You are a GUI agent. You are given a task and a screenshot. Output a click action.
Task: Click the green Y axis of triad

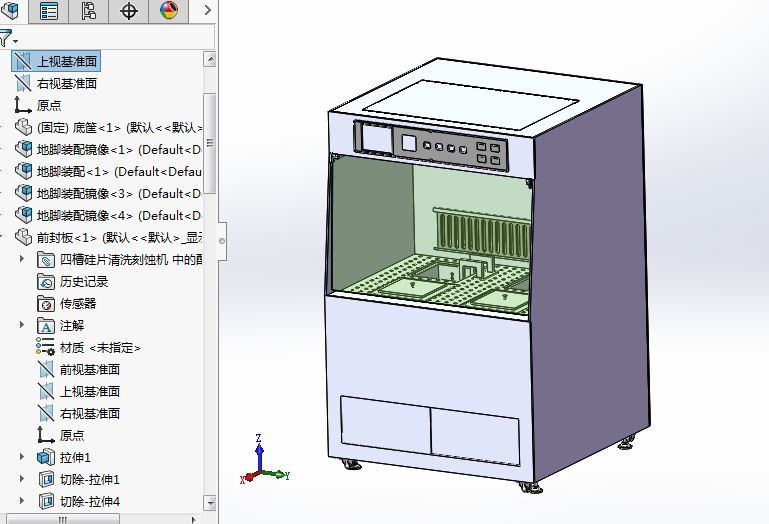pyautogui.click(x=277, y=474)
